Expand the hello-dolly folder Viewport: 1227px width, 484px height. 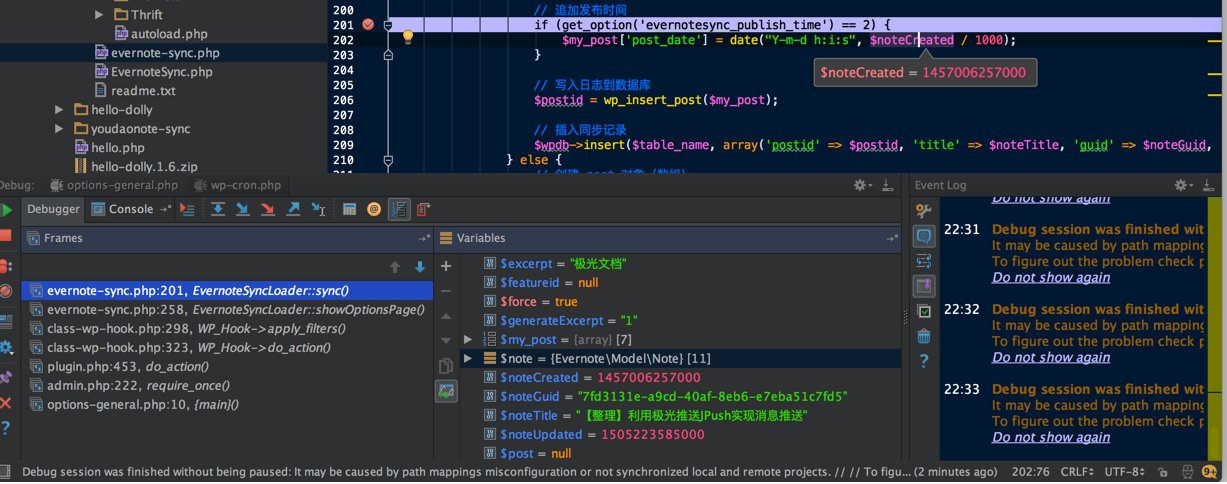(x=59, y=110)
